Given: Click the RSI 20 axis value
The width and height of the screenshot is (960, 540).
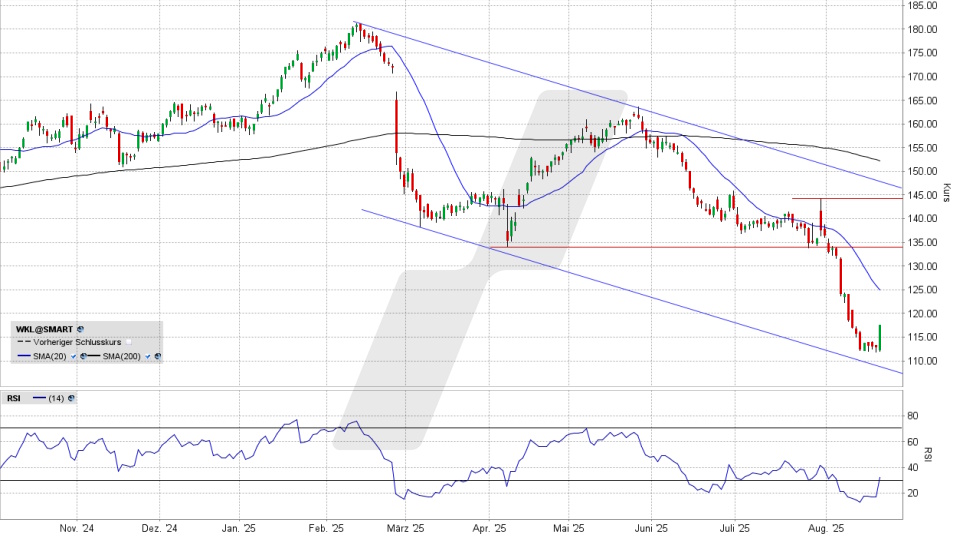Looking at the screenshot, I should click(x=913, y=493).
